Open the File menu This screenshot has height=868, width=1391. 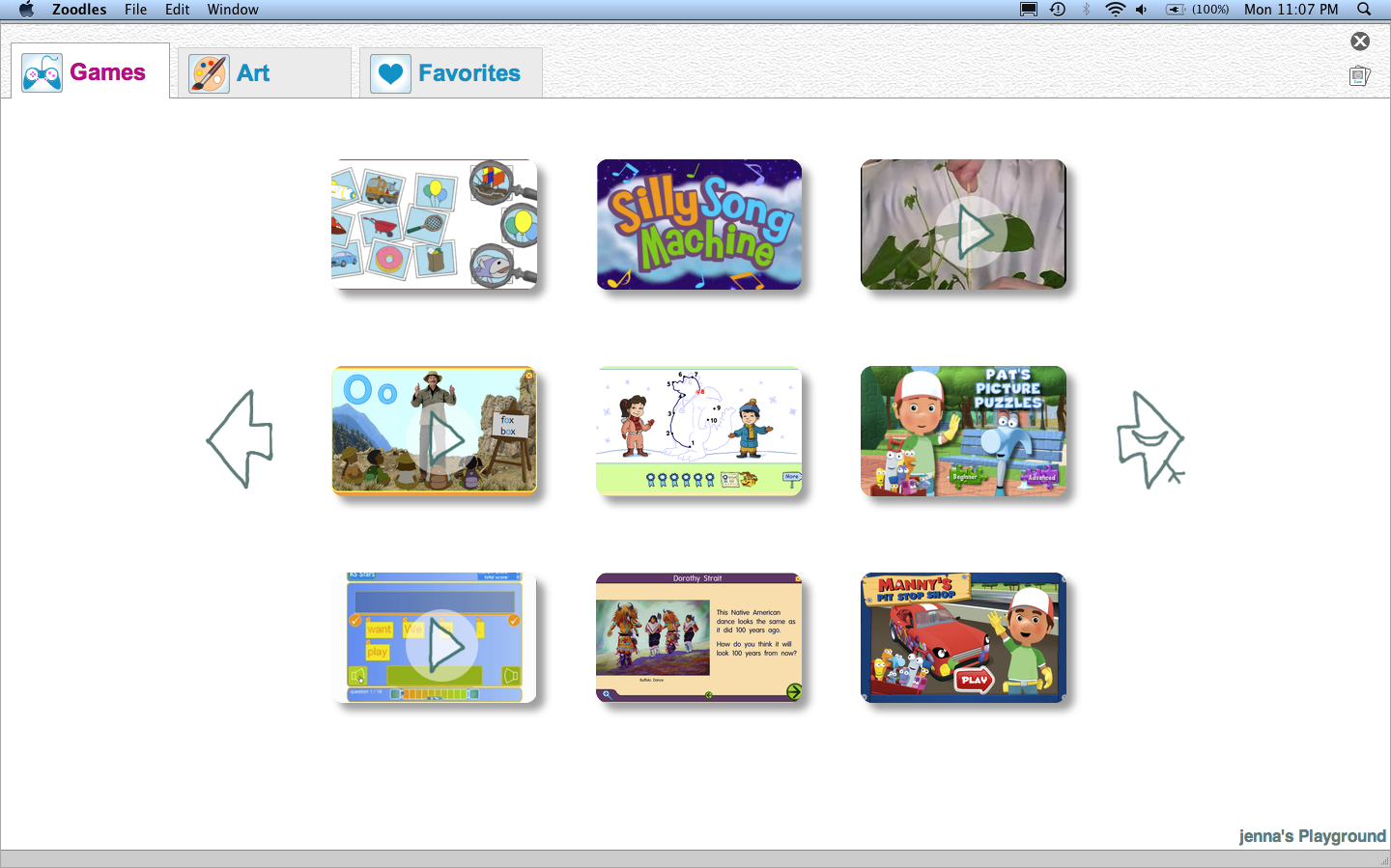(x=135, y=10)
